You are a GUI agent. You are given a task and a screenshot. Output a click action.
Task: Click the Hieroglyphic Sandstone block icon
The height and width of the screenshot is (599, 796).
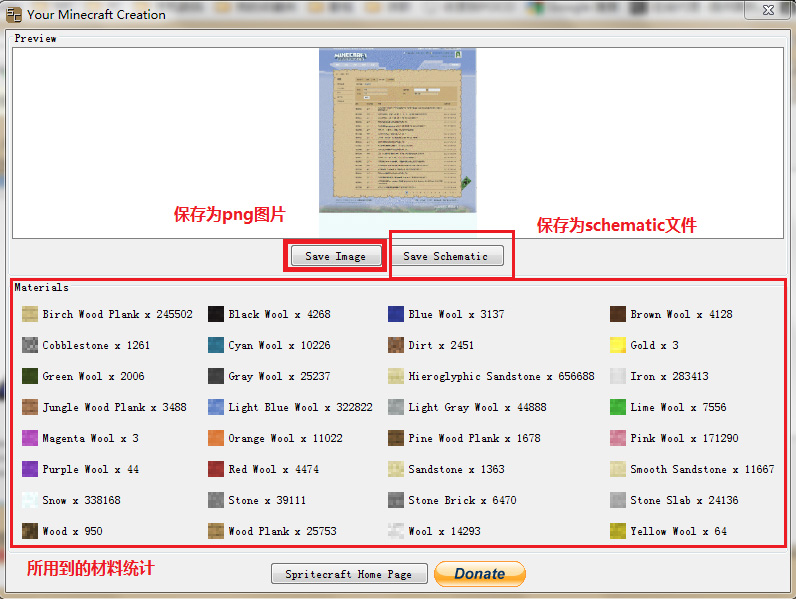coord(396,376)
